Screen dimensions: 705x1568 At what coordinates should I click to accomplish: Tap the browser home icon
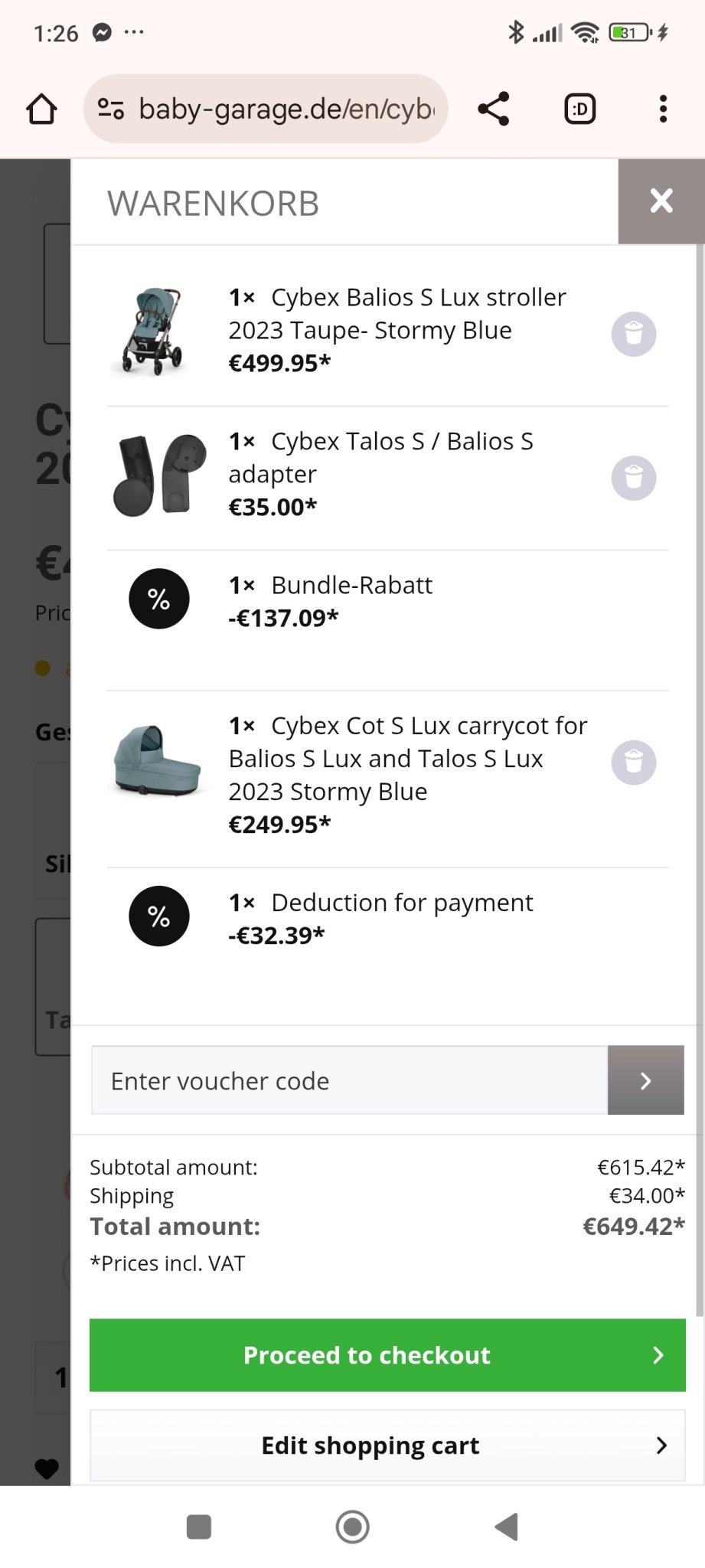42,109
